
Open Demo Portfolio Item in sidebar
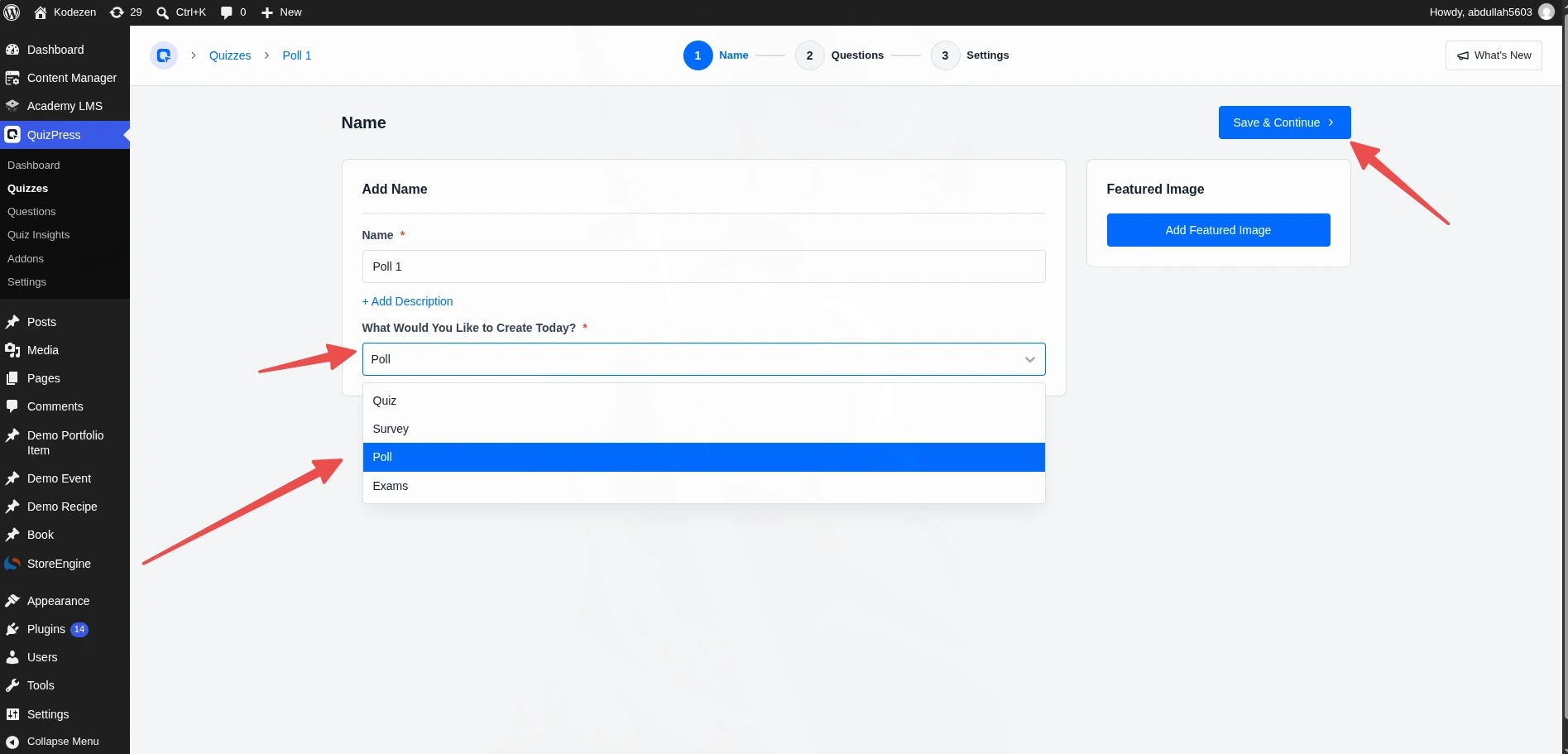point(65,443)
